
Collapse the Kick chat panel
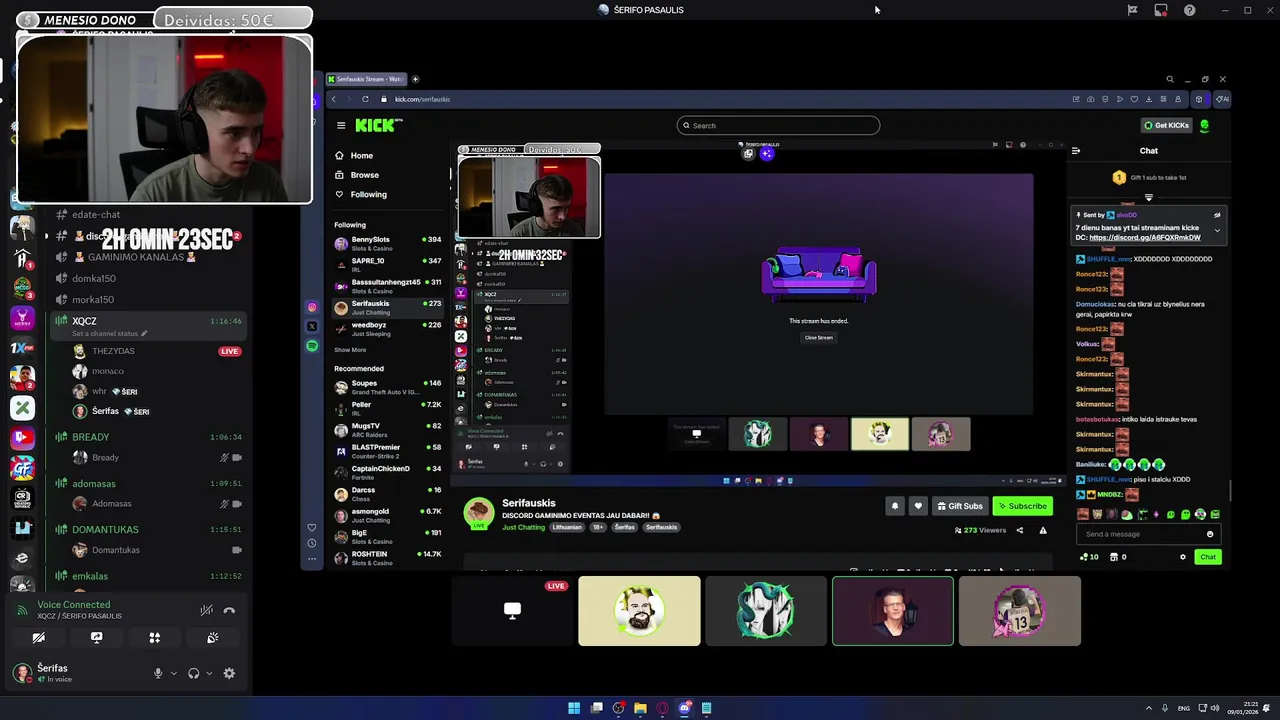[1075, 151]
